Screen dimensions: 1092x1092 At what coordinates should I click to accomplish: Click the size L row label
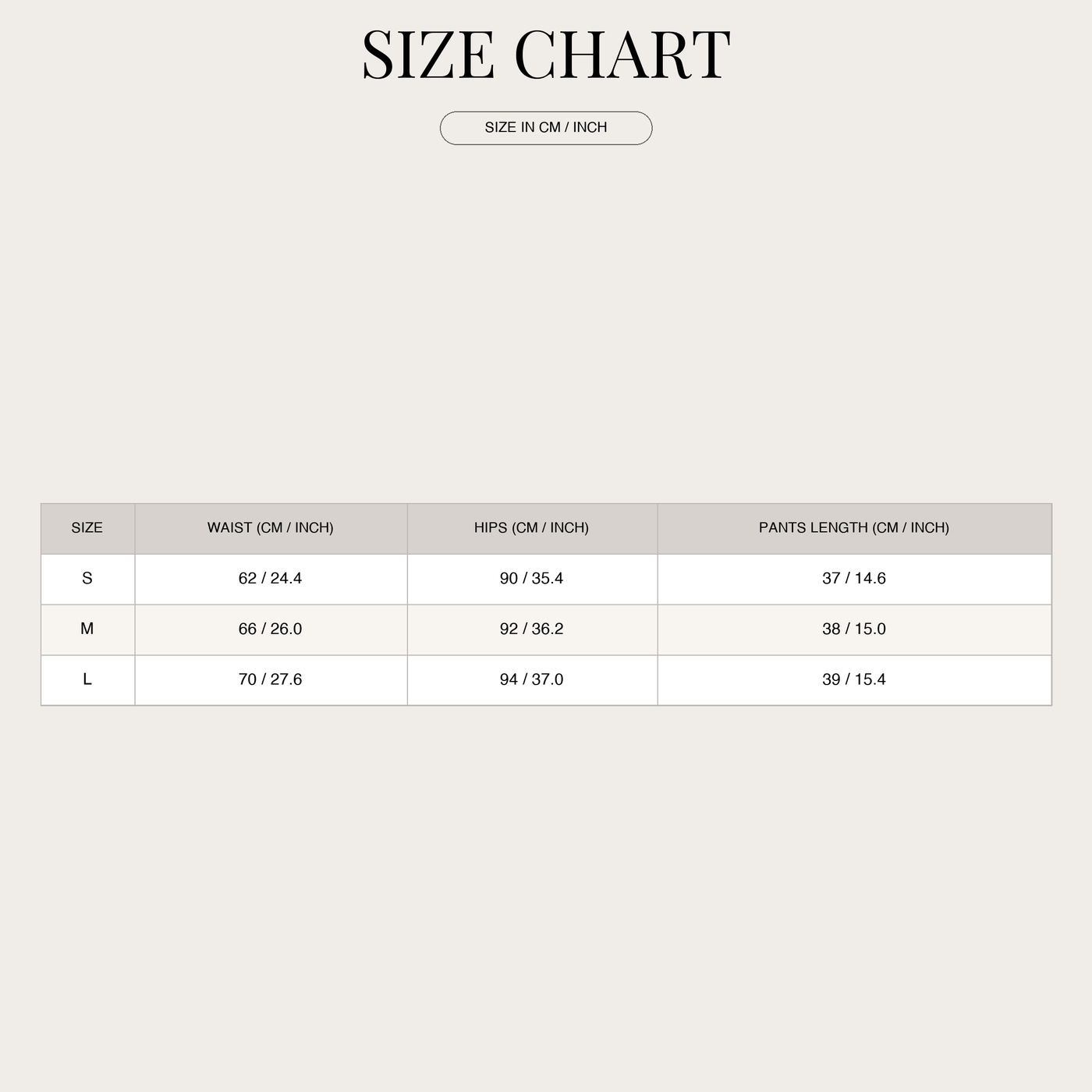pos(87,679)
